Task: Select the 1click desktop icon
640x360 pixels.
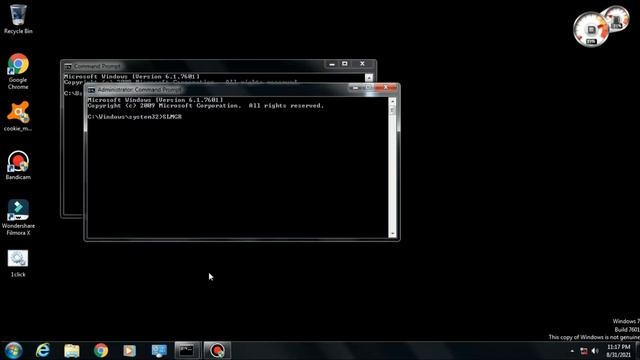Action: (18, 263)
